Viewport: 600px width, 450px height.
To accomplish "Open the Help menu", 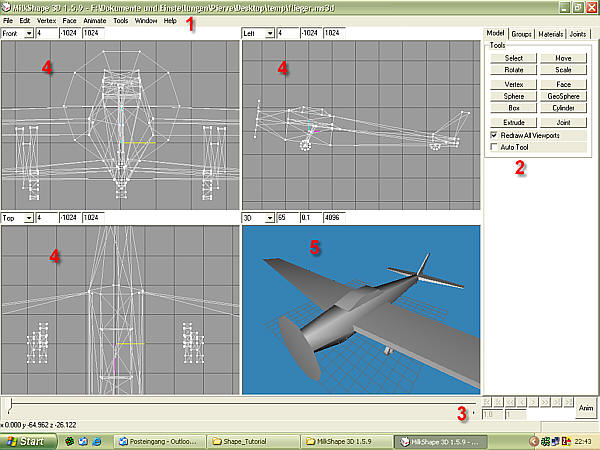I will pyautogui.click(x=170, y=21).
